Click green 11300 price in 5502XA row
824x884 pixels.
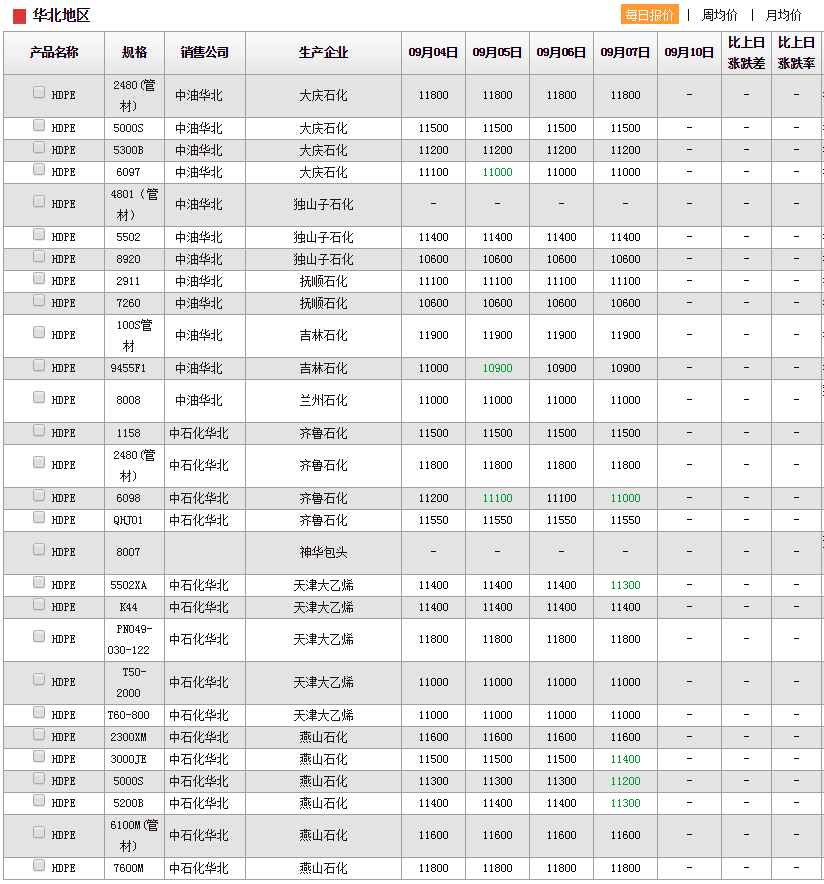point(625,585)
